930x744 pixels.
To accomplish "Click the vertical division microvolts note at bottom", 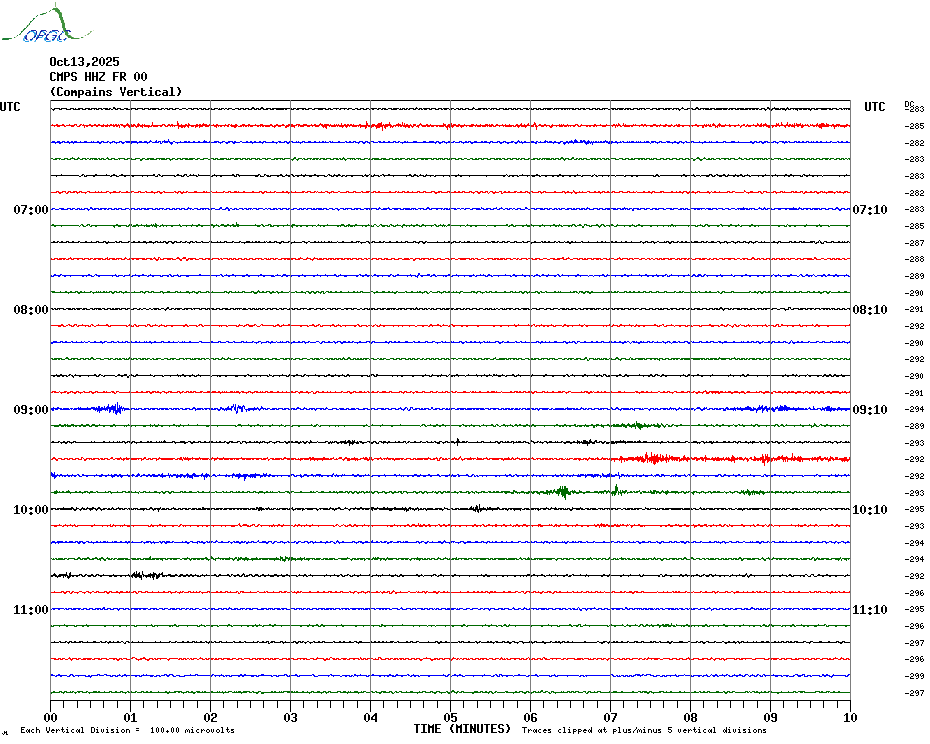I will 127,731.
